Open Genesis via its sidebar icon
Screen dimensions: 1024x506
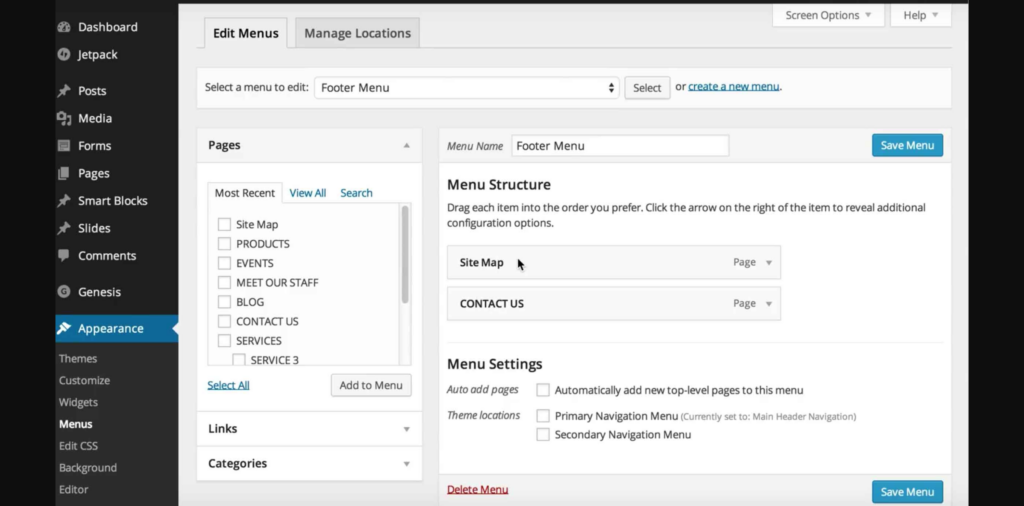[64, 292]
